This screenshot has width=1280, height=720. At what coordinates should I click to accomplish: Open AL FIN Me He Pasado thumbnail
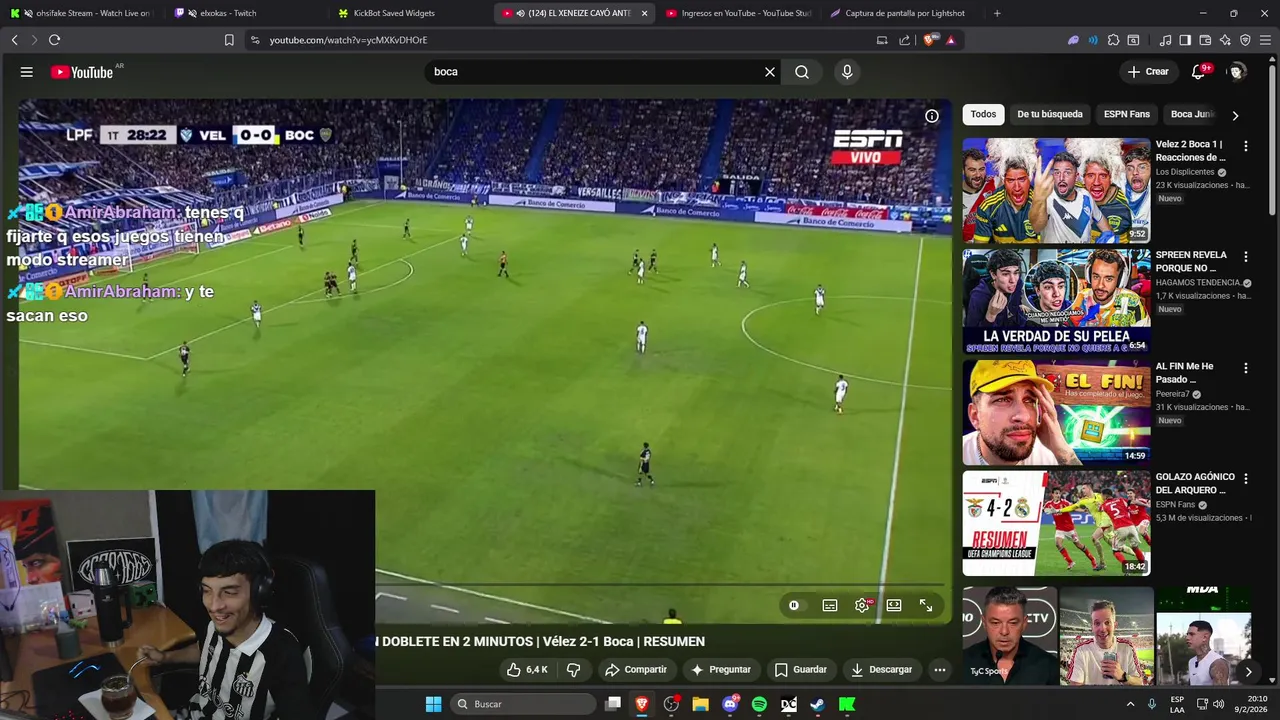(x=1056, y=412)
